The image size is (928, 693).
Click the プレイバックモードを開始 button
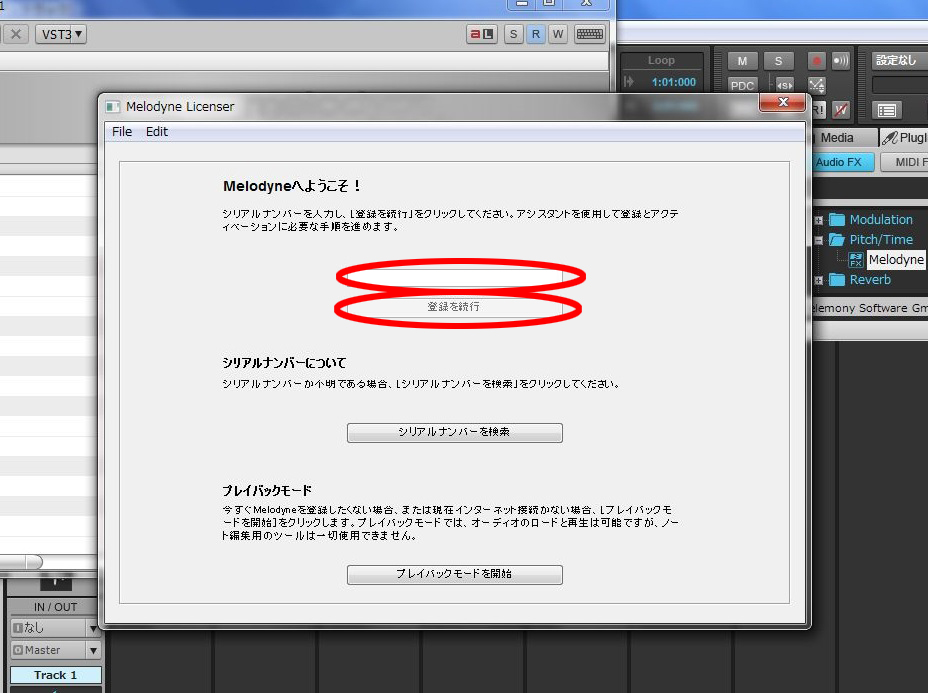click(x=455, y=574)
